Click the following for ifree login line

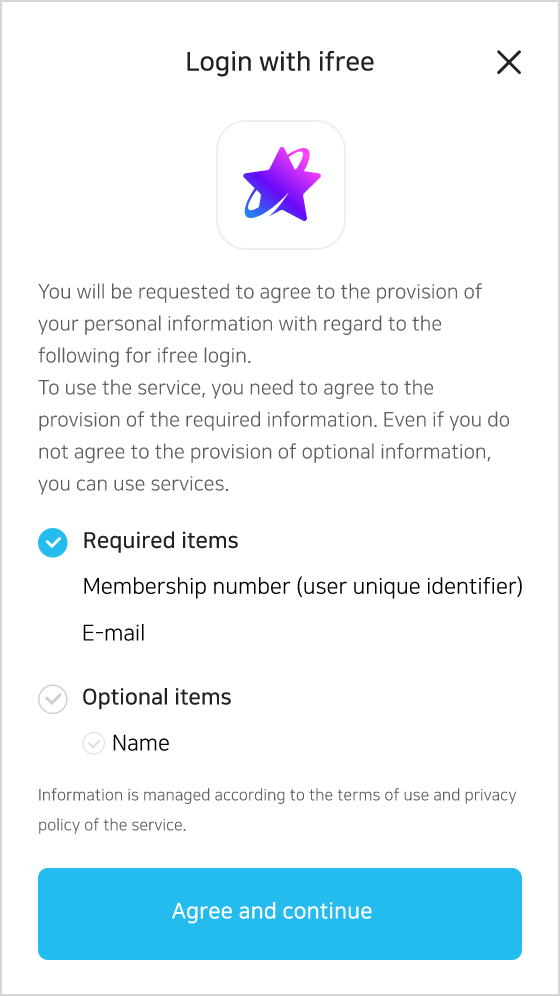coord(145,356)
